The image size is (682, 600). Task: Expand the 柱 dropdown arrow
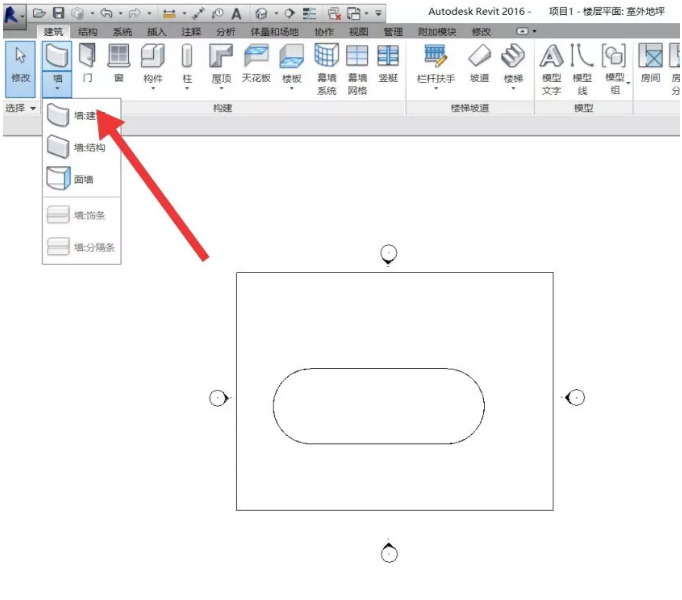point(187,89)
